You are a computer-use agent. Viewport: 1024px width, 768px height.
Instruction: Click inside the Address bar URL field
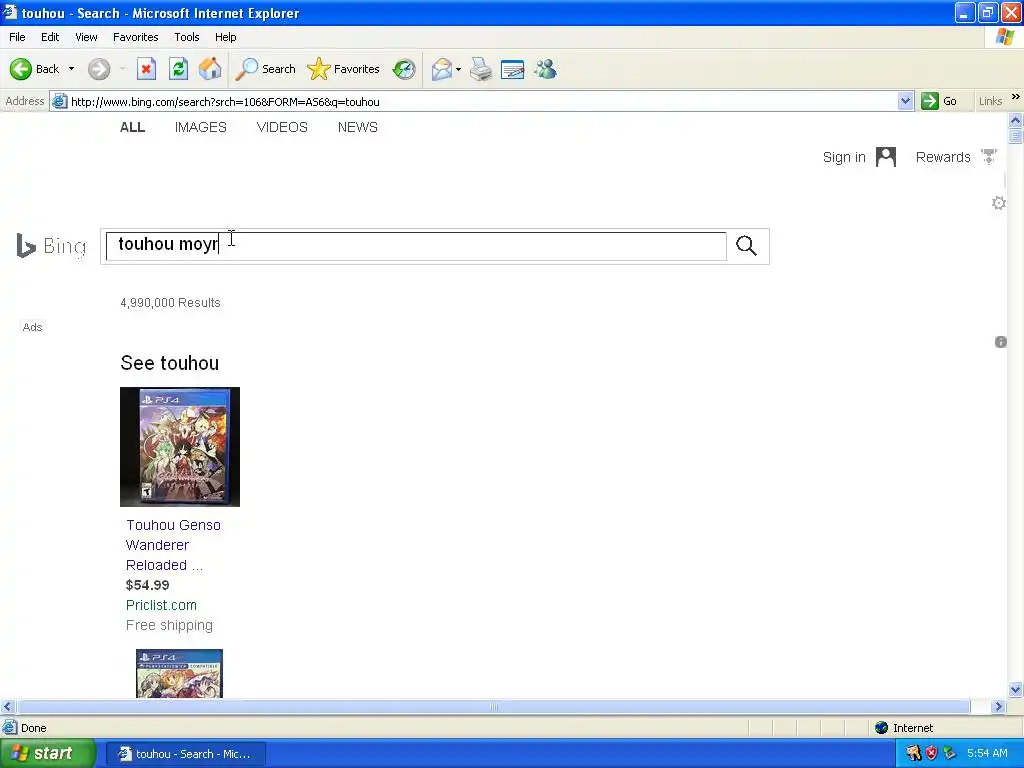483,102
